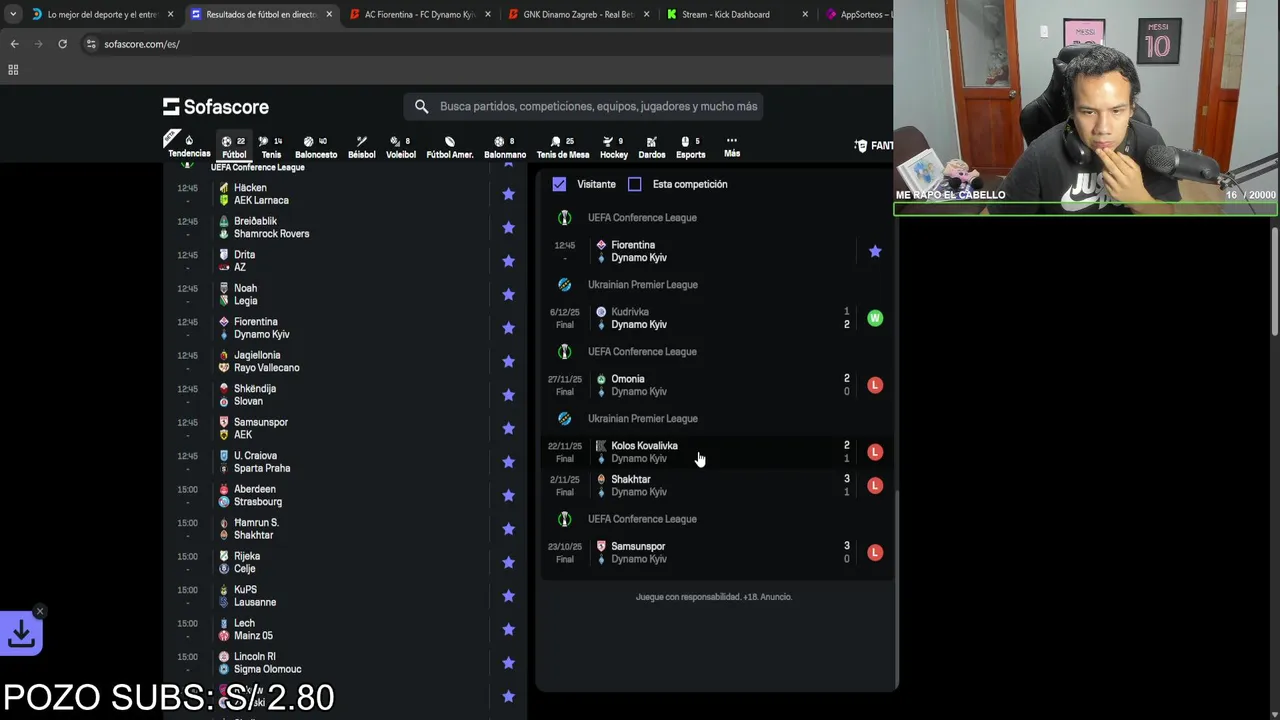
Task: Open the W result badge for Kudrivka match
Action: click(875, 318)
